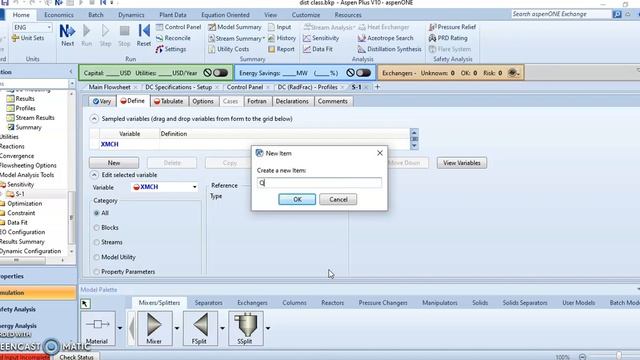The image size is (640, 360).
Task: Open run Settings in ribbon
Action: pyautogui.click(x=171, y=49)
